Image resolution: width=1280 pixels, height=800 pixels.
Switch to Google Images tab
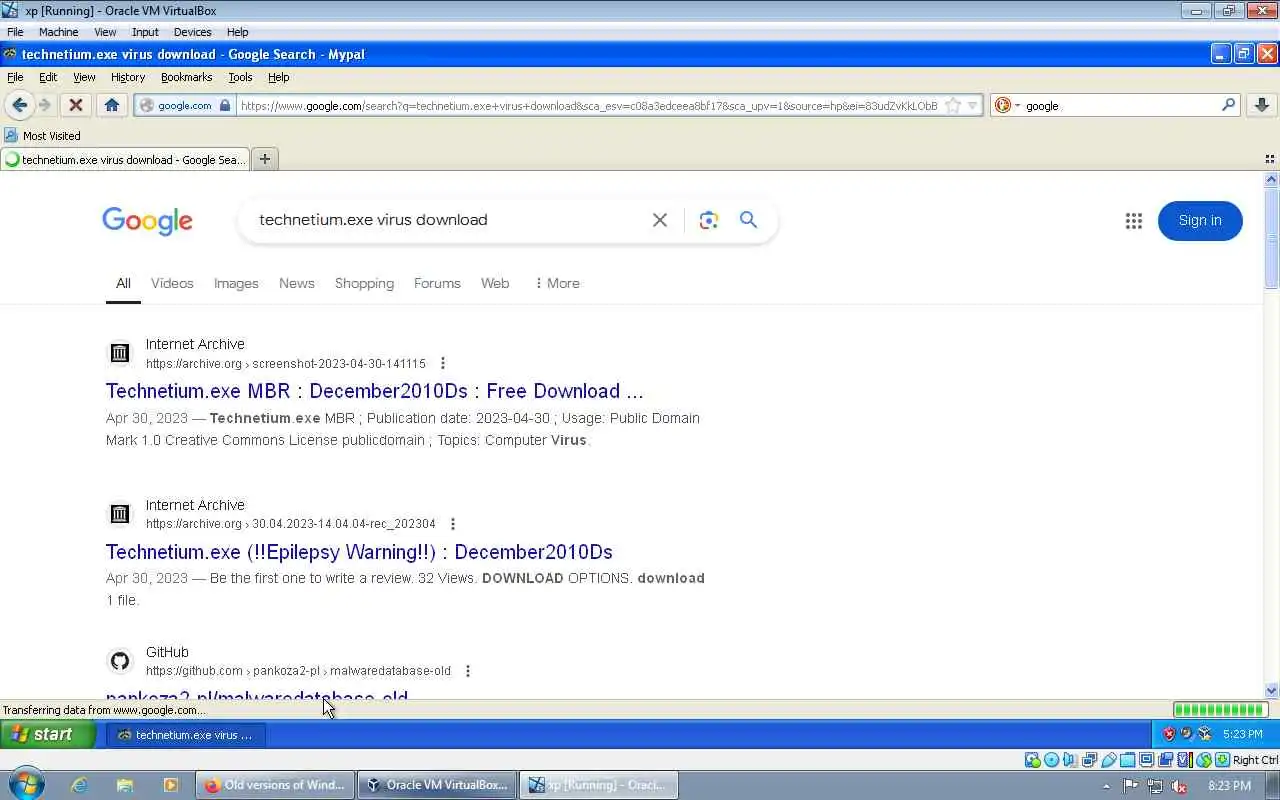coord(236,283)
